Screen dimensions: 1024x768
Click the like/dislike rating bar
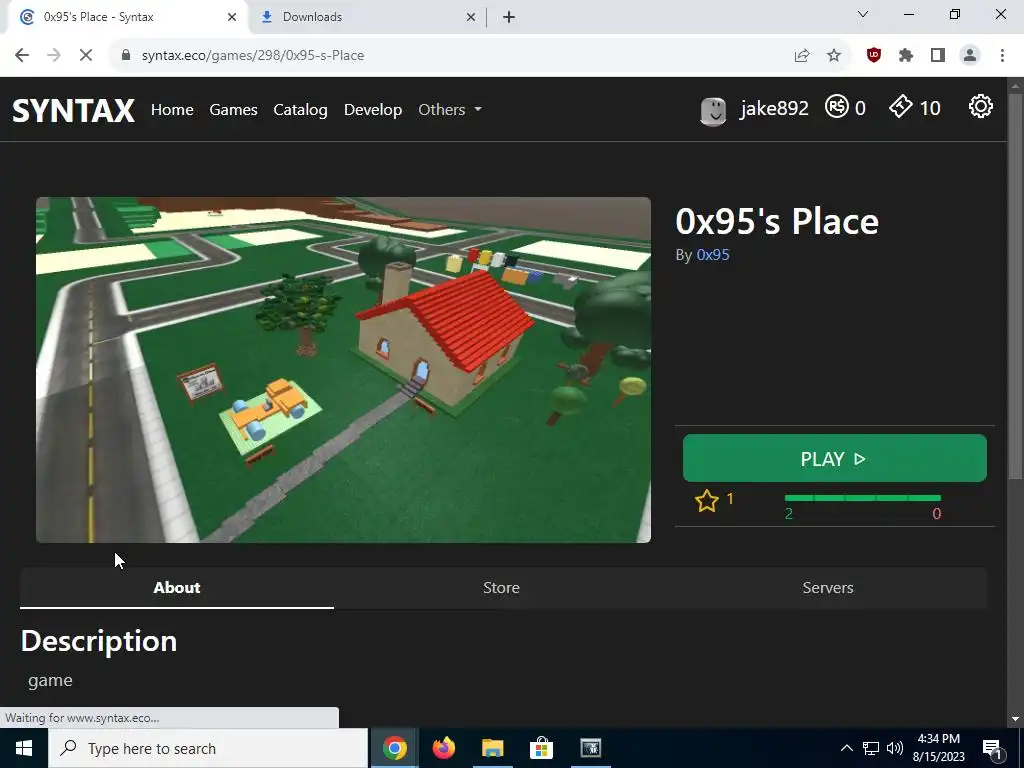(x=863, y=498)
